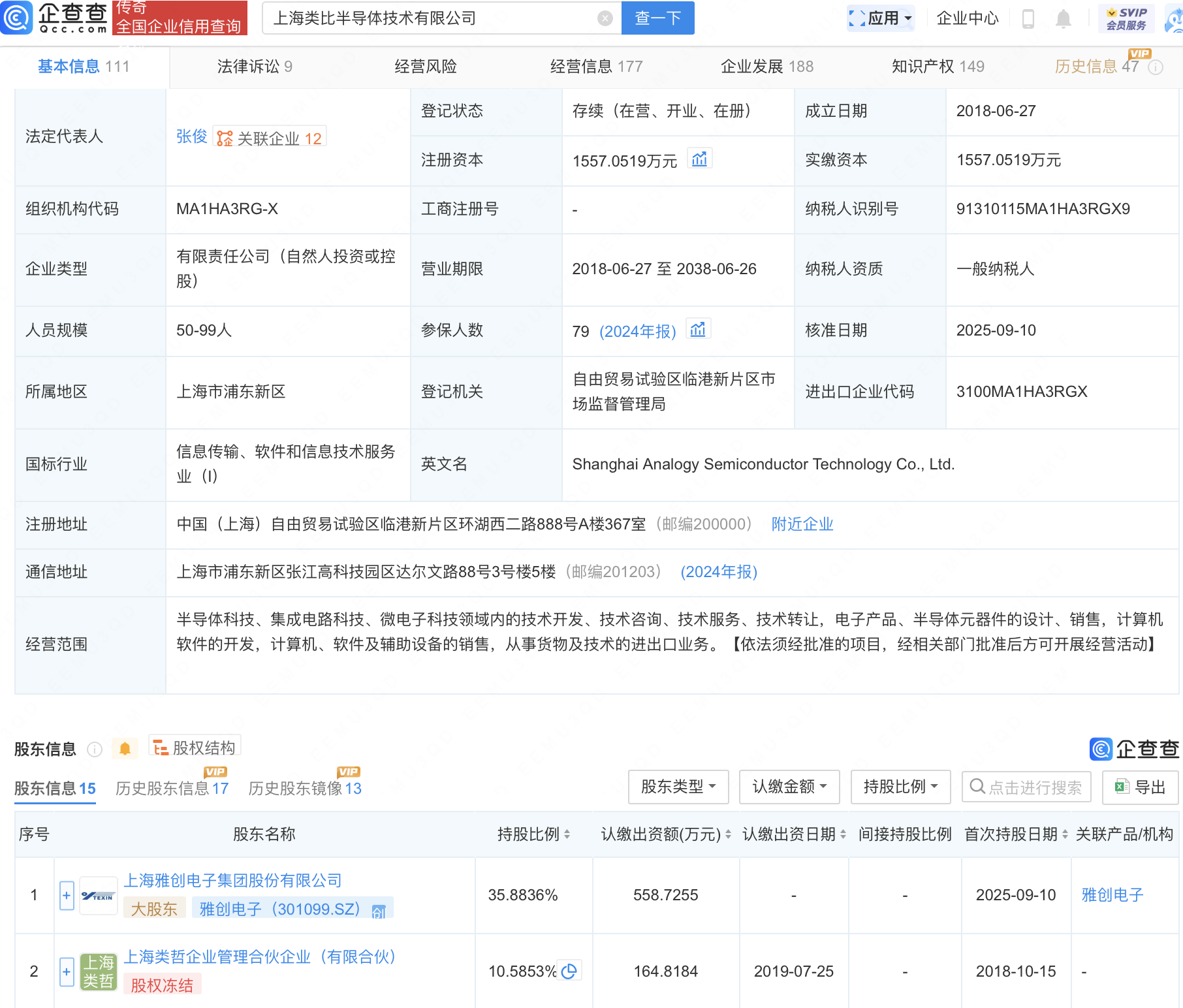Image resolution: width=1183 pixels, height=1008 pixels.
Task: Clear the search box text
Action: [605, 18]
